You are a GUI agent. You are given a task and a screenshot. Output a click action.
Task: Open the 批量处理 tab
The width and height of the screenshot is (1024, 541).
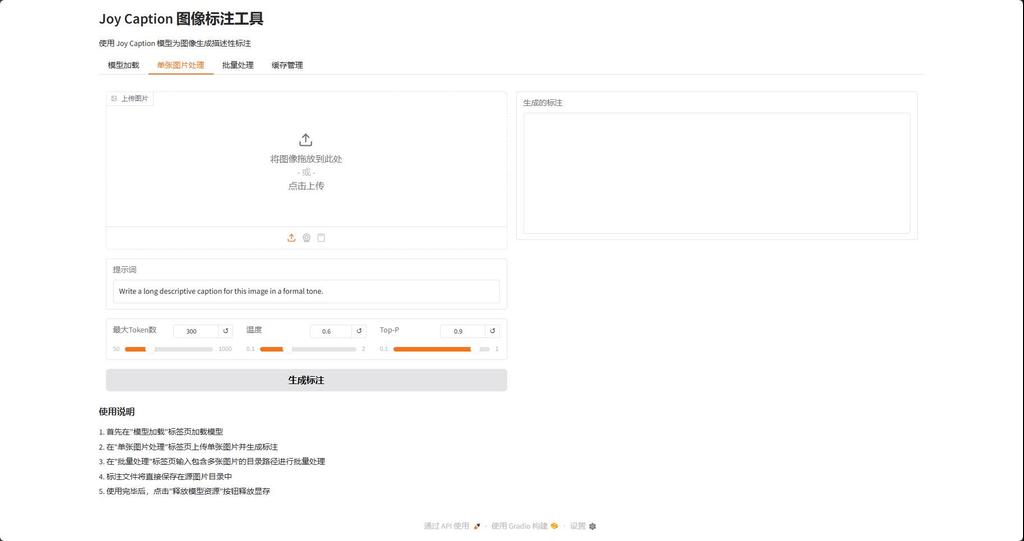pyautogui.click(x=238, y=65)
